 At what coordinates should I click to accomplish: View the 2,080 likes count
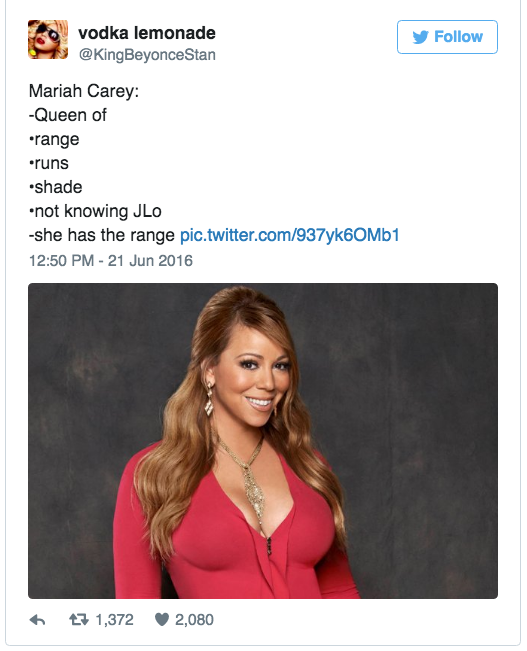pos(194,620)
